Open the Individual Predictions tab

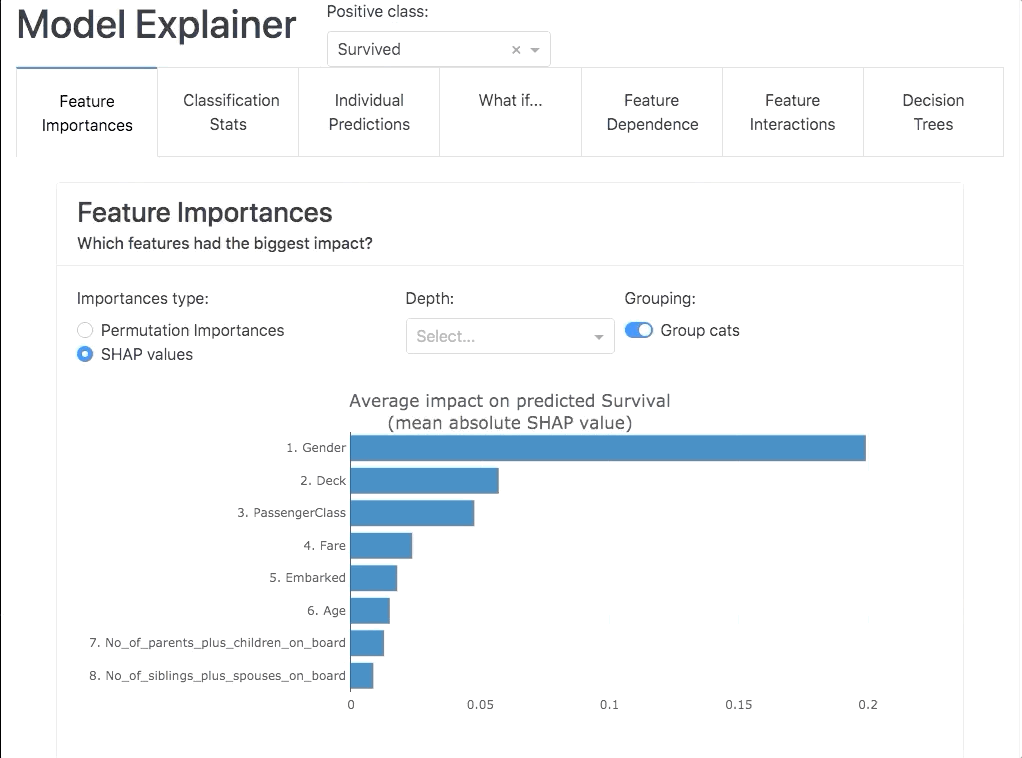(x=369, y=112)
